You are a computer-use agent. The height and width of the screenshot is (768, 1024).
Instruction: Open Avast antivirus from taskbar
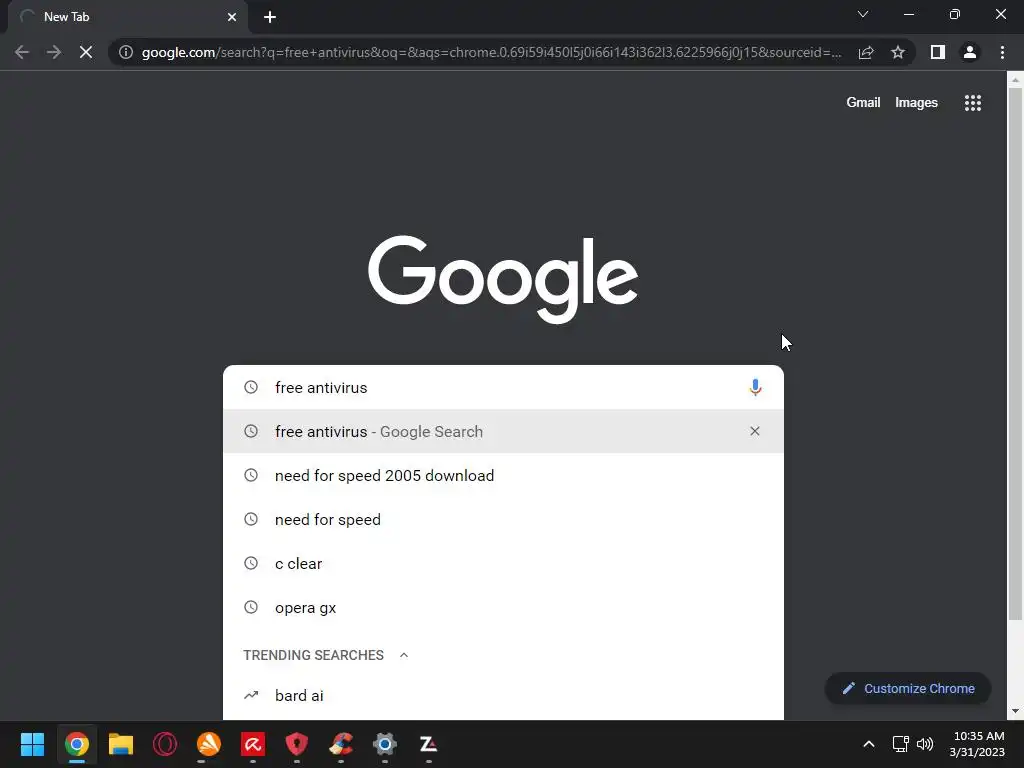209,744
